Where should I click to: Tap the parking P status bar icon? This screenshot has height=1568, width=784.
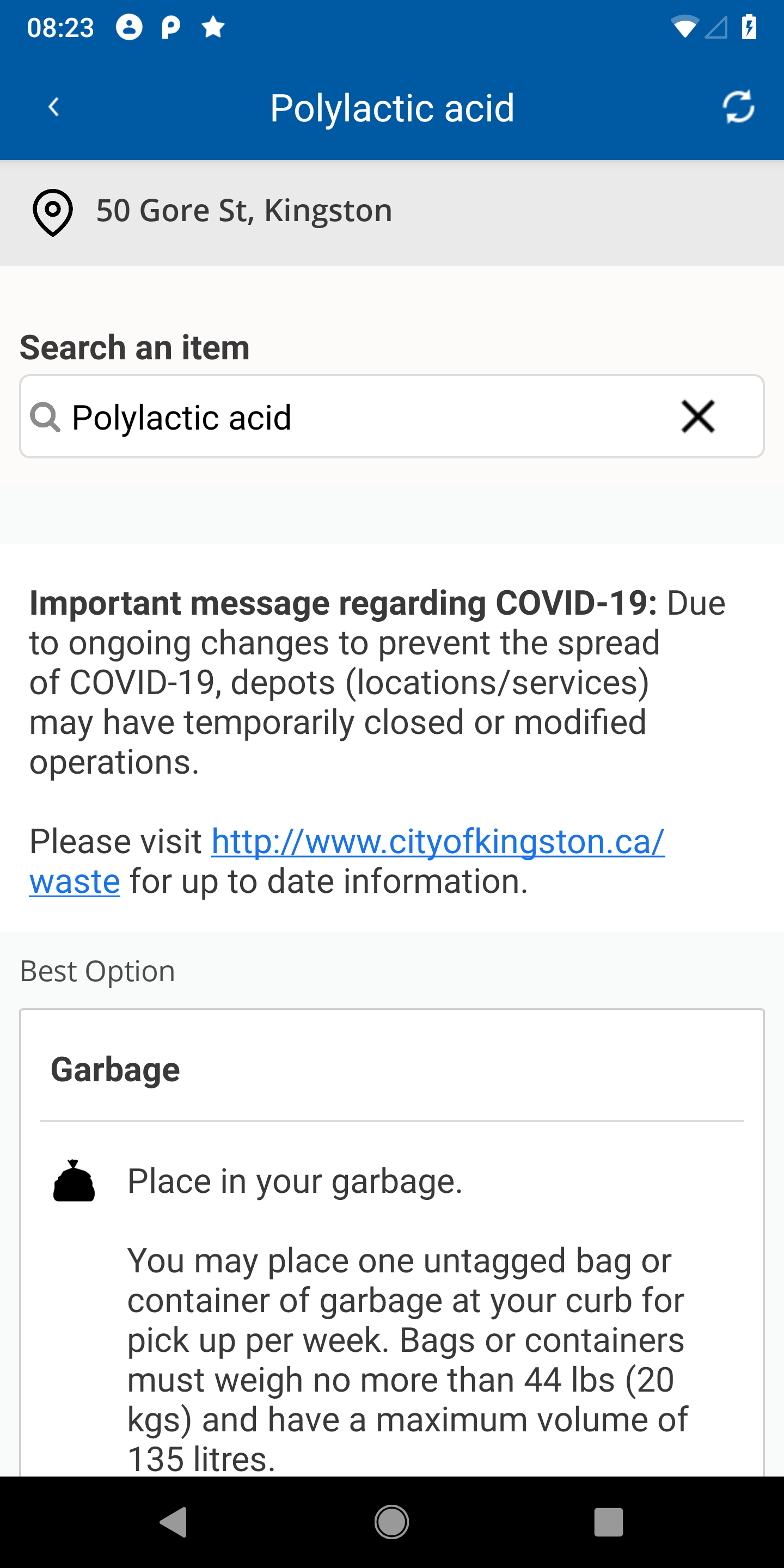[x=170, y=27]
